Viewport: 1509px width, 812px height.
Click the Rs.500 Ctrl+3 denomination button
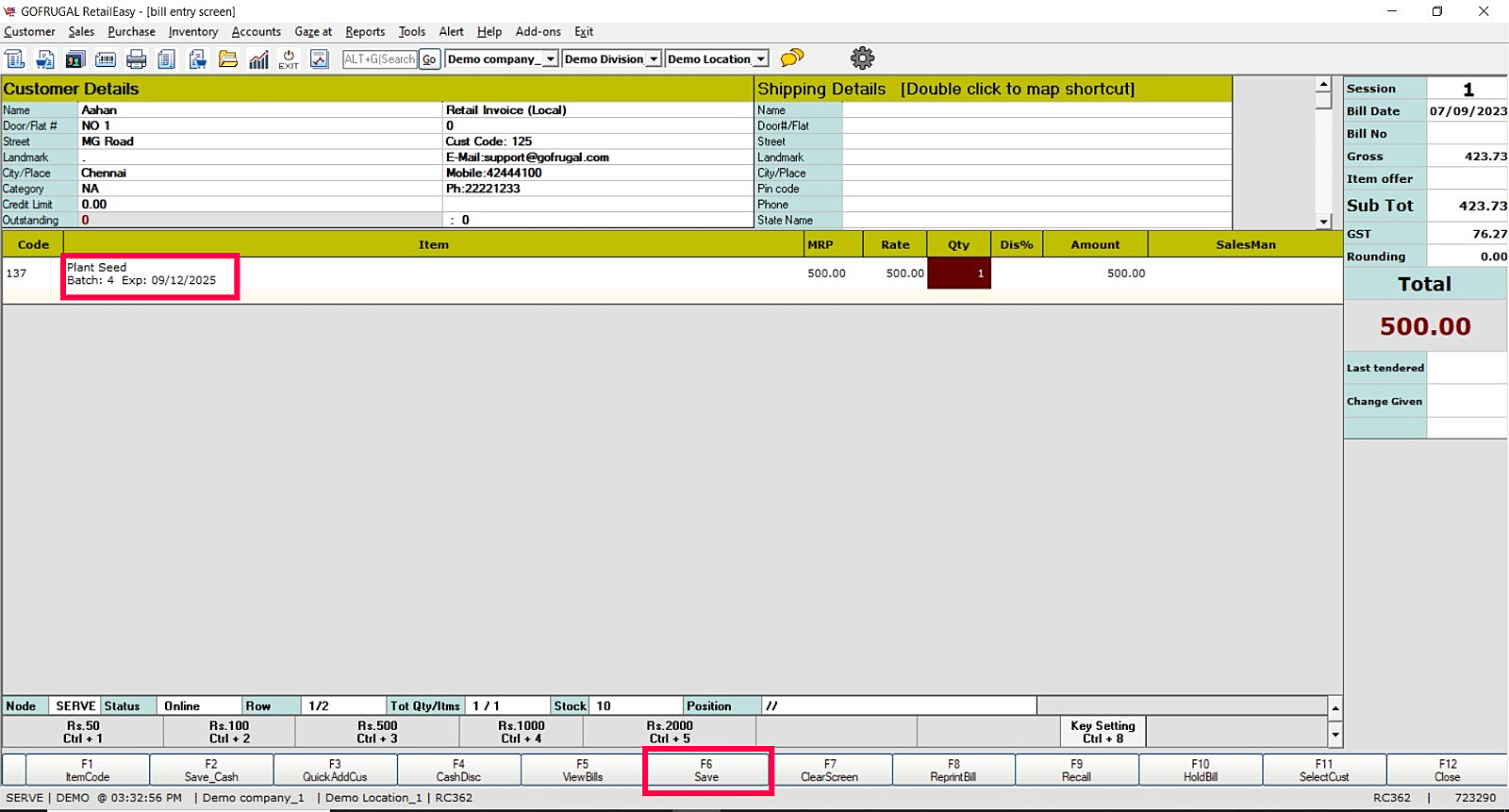(x=377, y=732)
